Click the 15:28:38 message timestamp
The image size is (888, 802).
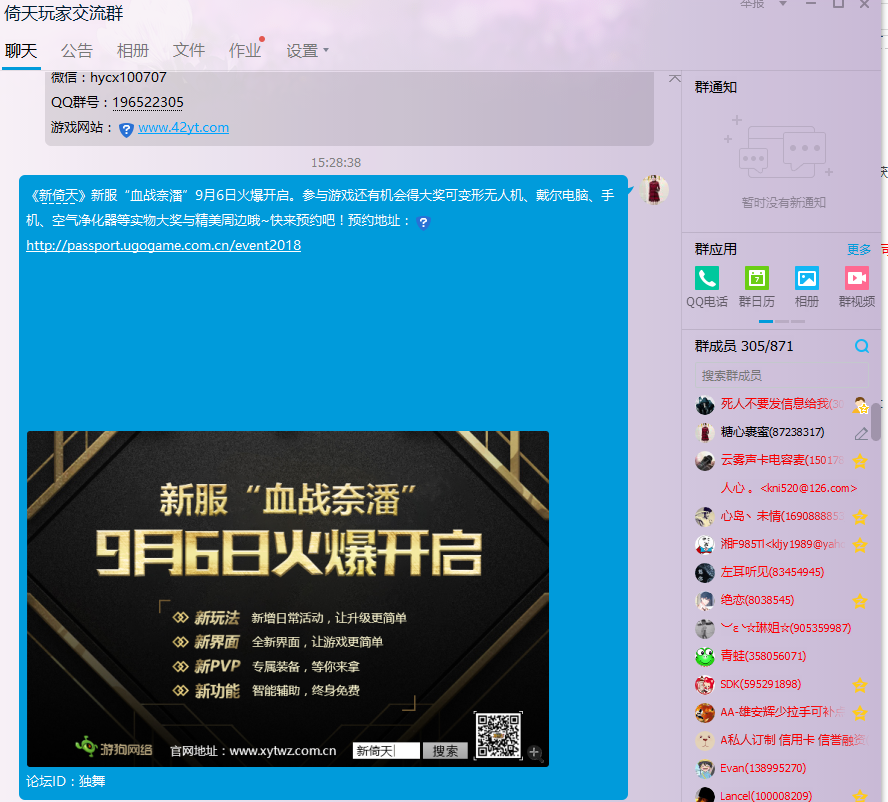point(336,163)
